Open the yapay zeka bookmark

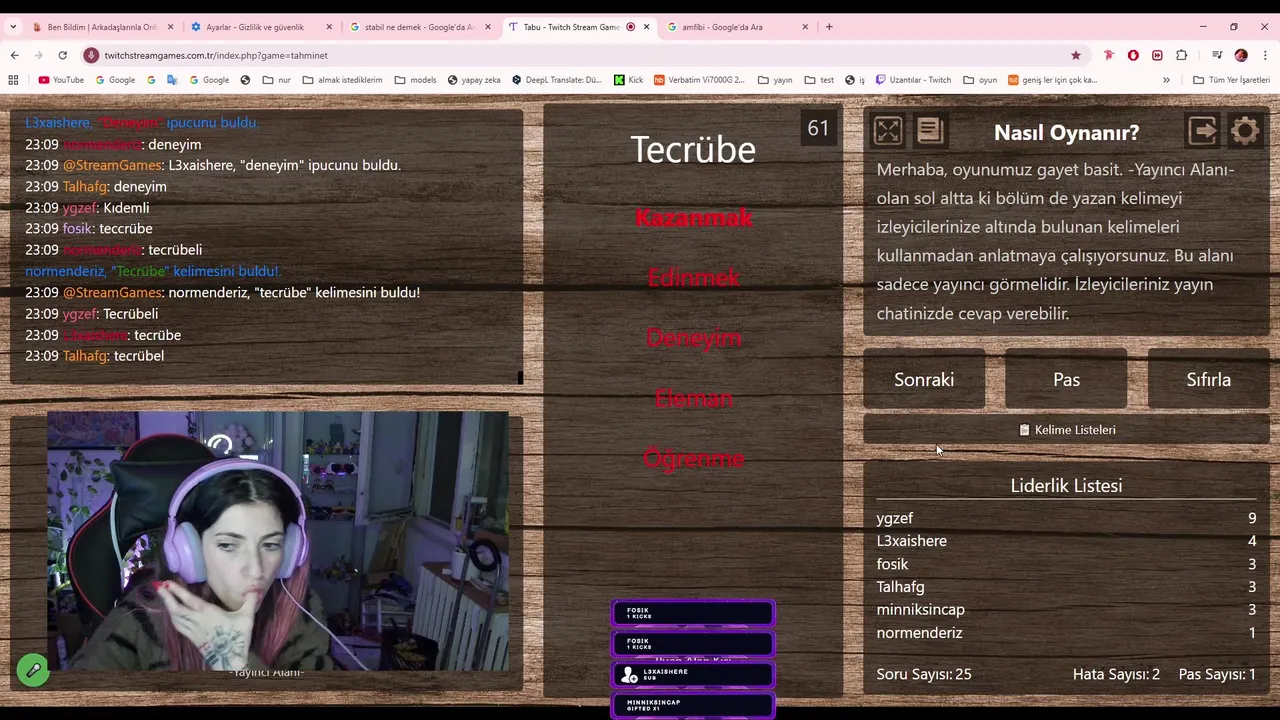point(474,80)
